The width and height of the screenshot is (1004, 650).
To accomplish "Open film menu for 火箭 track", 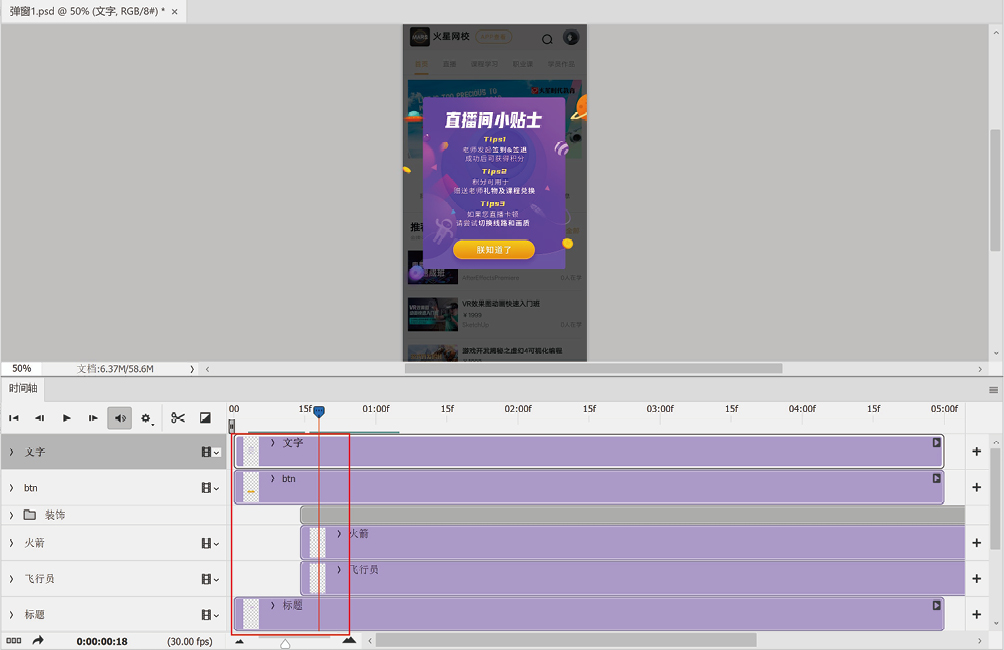I will pos(211,543).
